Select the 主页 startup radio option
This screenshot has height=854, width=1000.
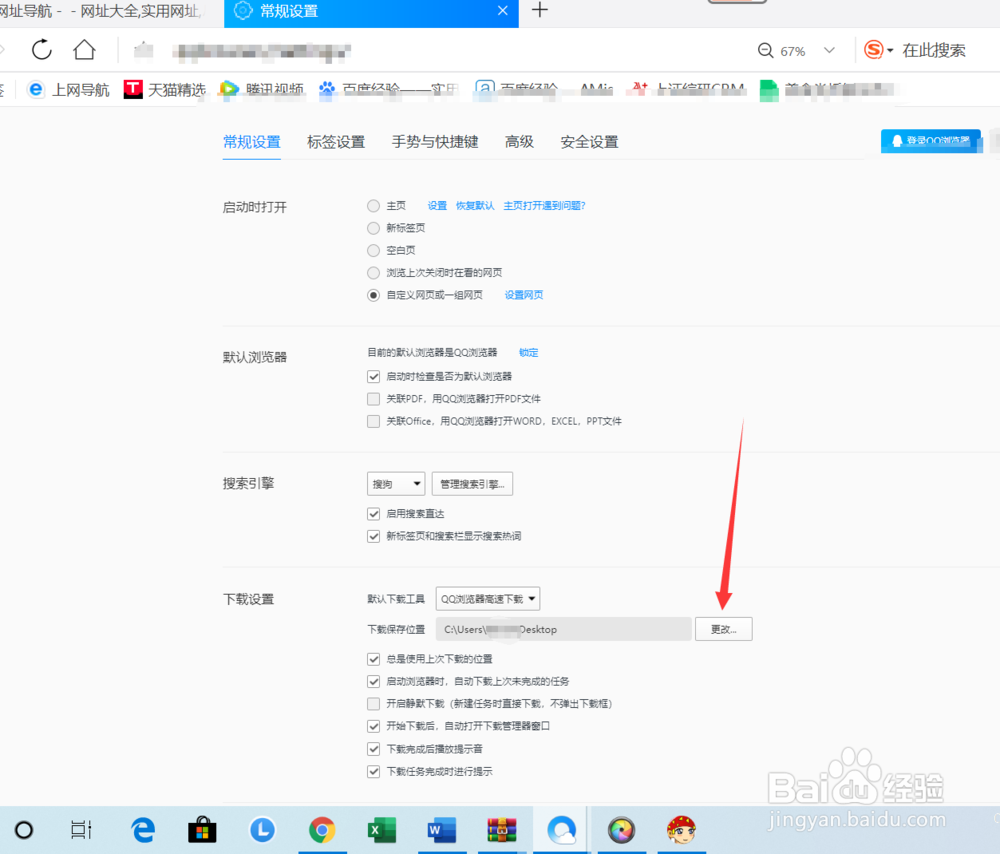[374, 206]
